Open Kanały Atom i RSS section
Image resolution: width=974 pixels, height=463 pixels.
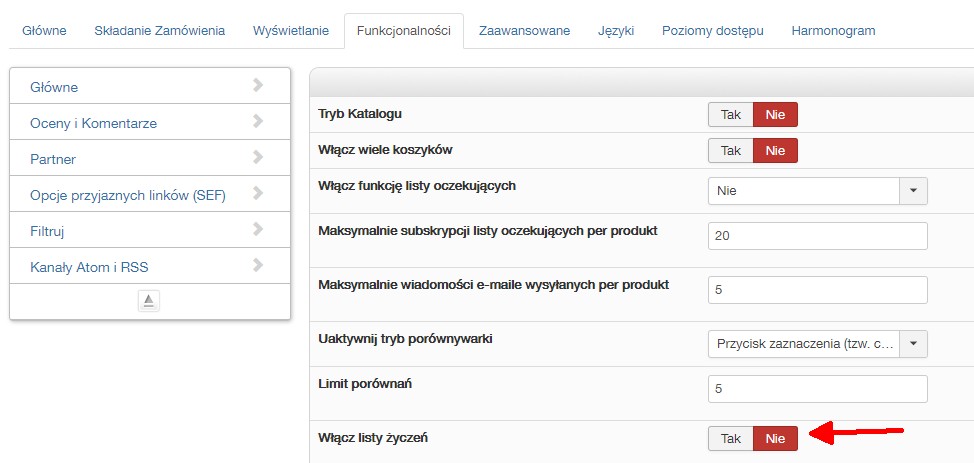[x=90, y=267]
